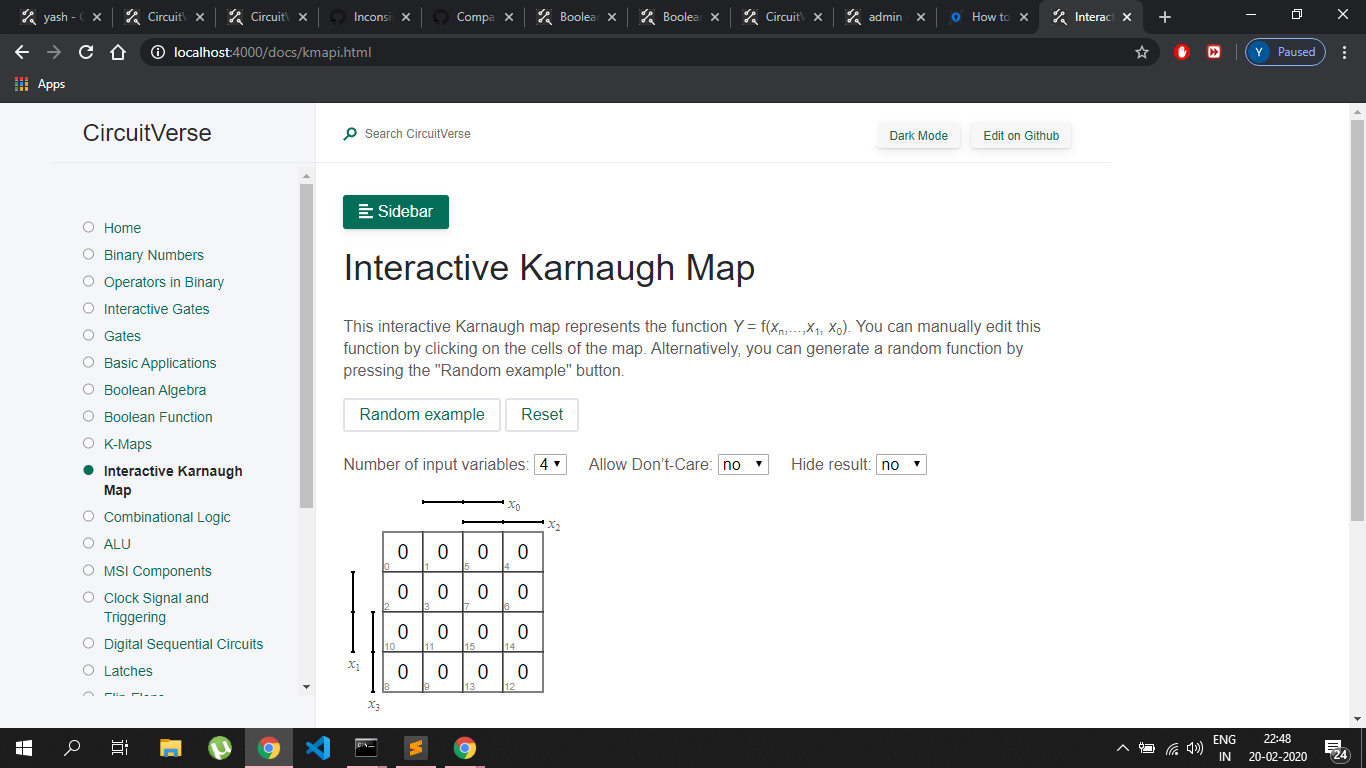
Task: Toggle Karnaugh map cell 12
Action: coord(522,672)
